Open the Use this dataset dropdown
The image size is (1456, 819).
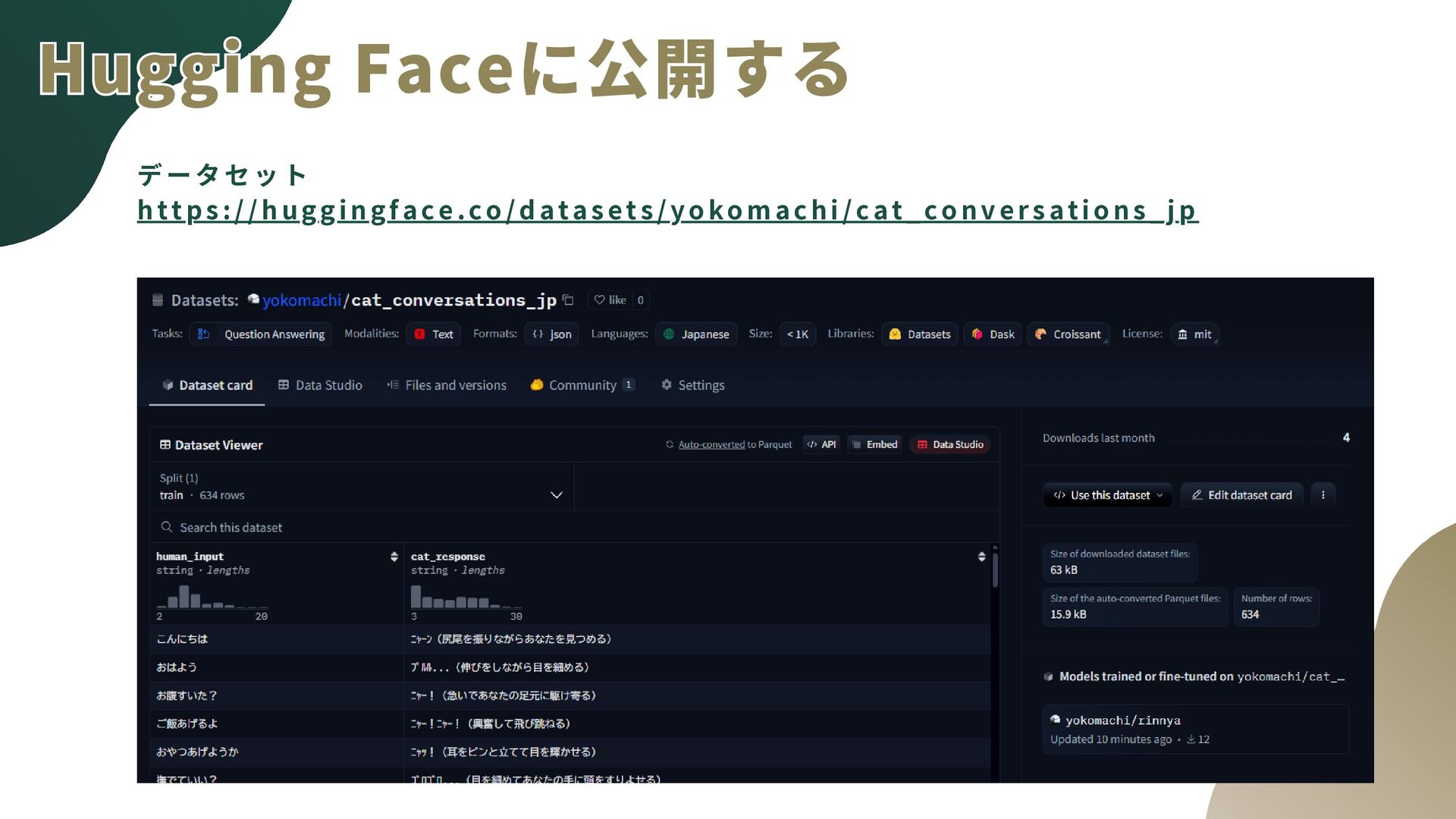(1108, 495)
